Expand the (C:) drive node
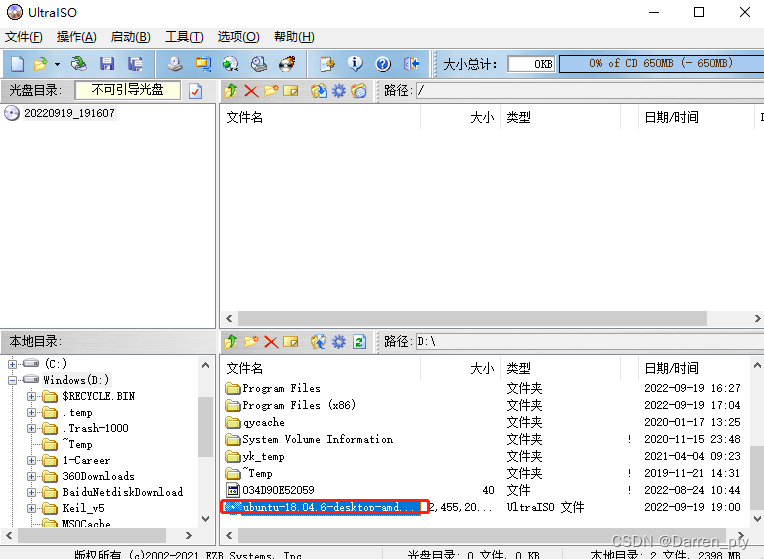 coord(13,364)
